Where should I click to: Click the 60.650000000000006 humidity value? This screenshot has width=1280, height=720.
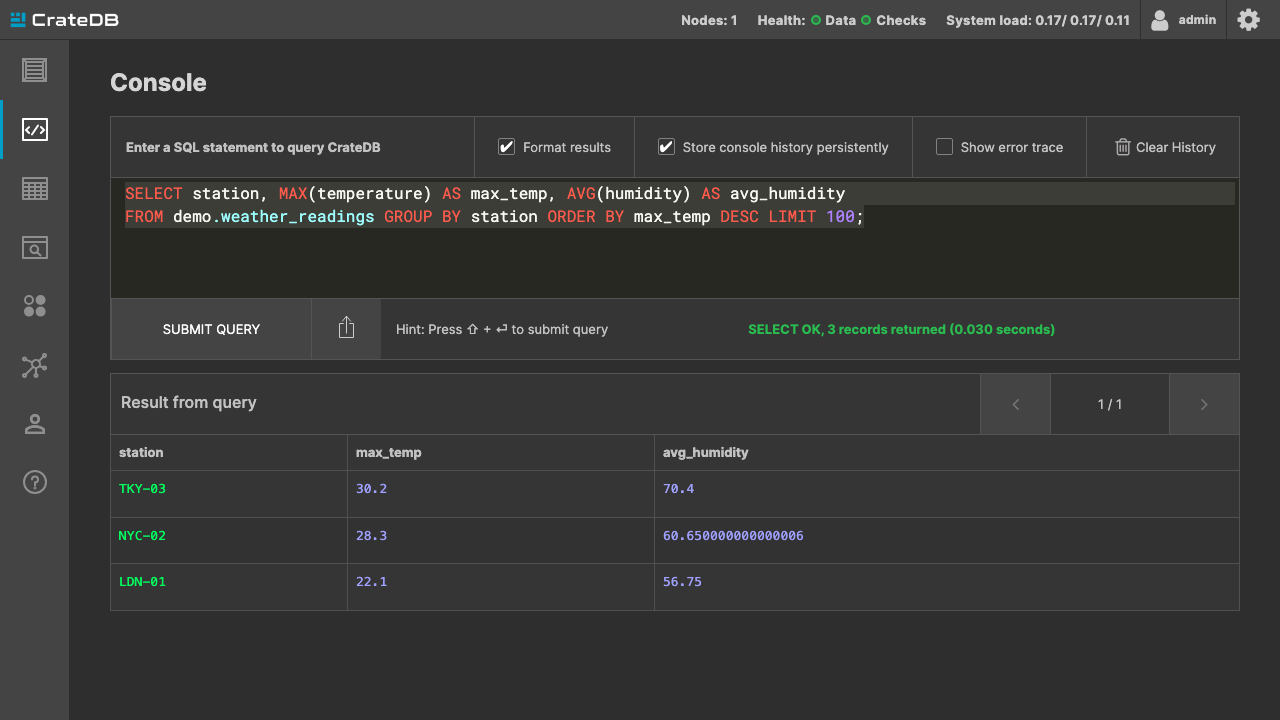[733, 536]
